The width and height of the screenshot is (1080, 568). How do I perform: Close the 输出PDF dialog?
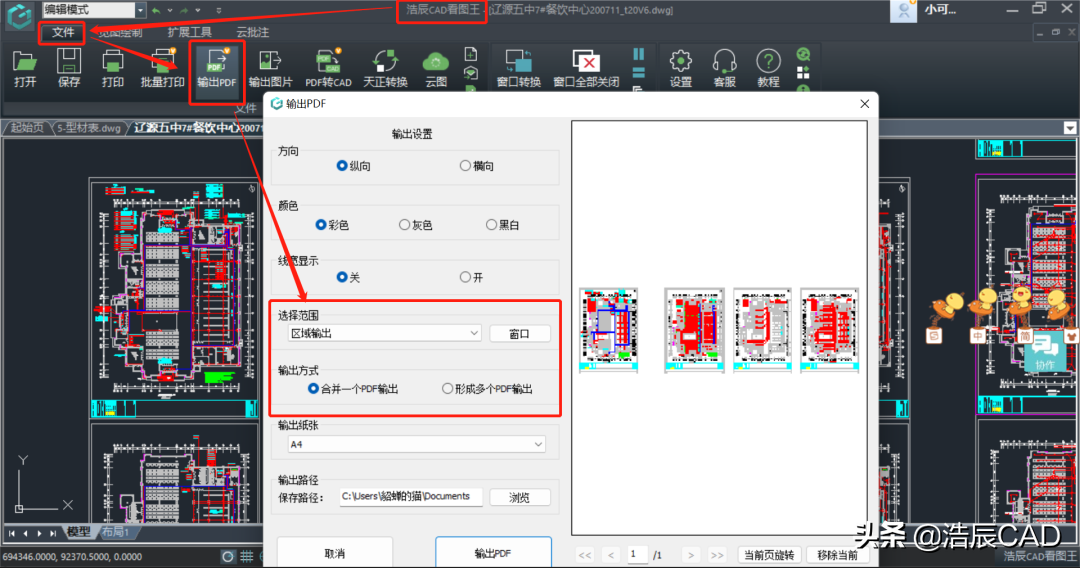tap(864, 104)
